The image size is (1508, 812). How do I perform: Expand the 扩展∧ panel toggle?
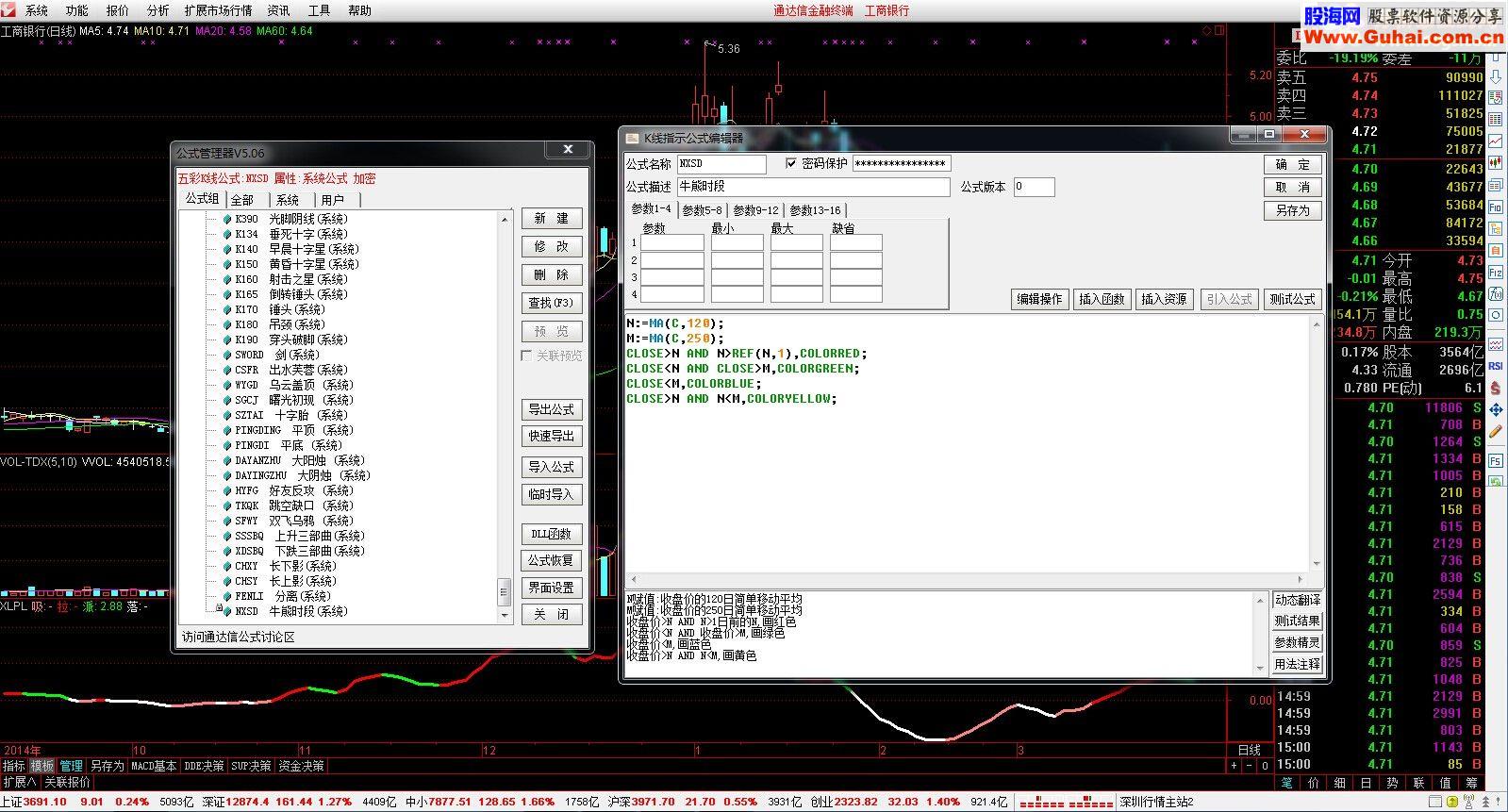(20, 782)
